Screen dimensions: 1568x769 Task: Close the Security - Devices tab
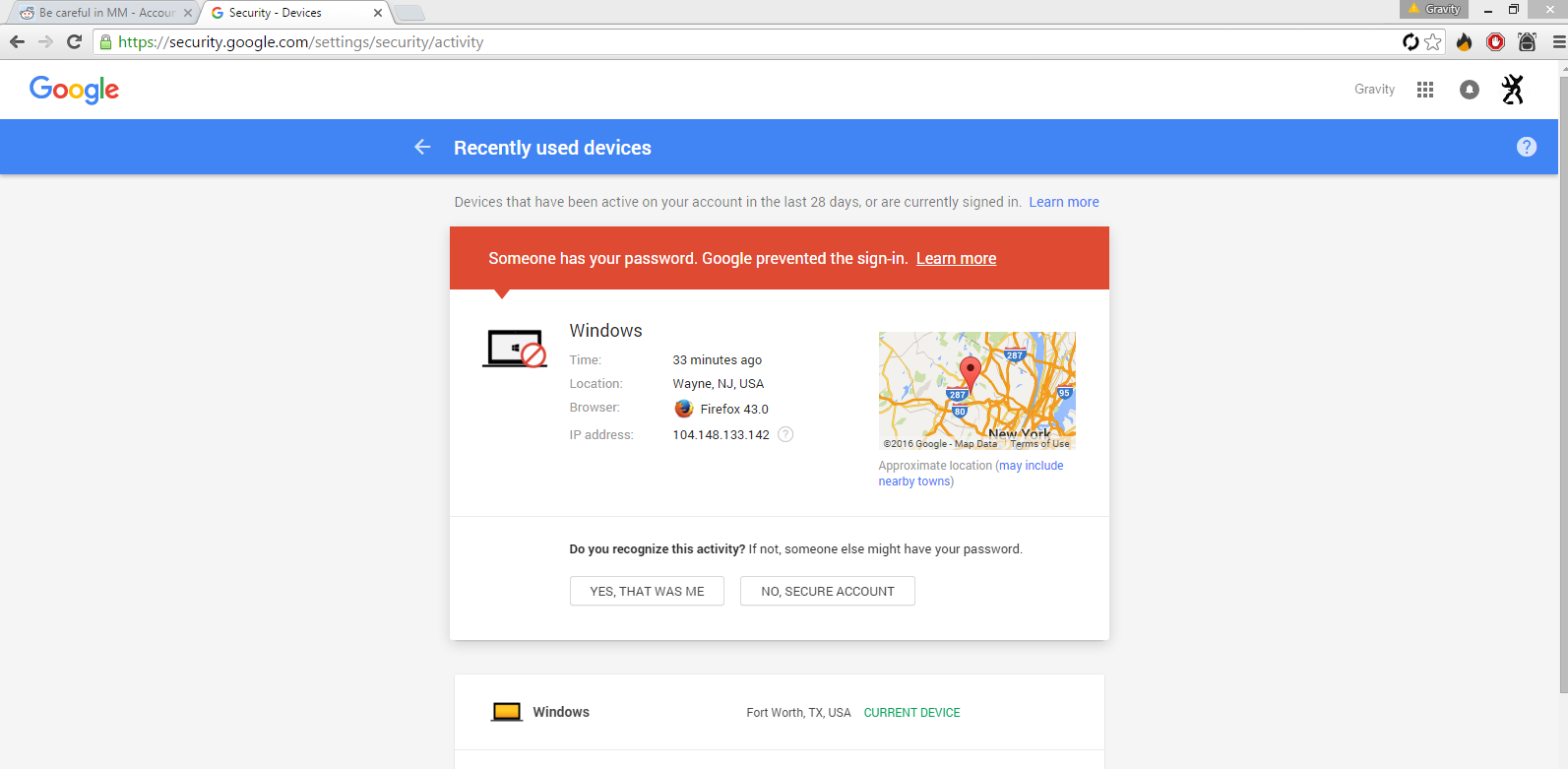(378, 13)
